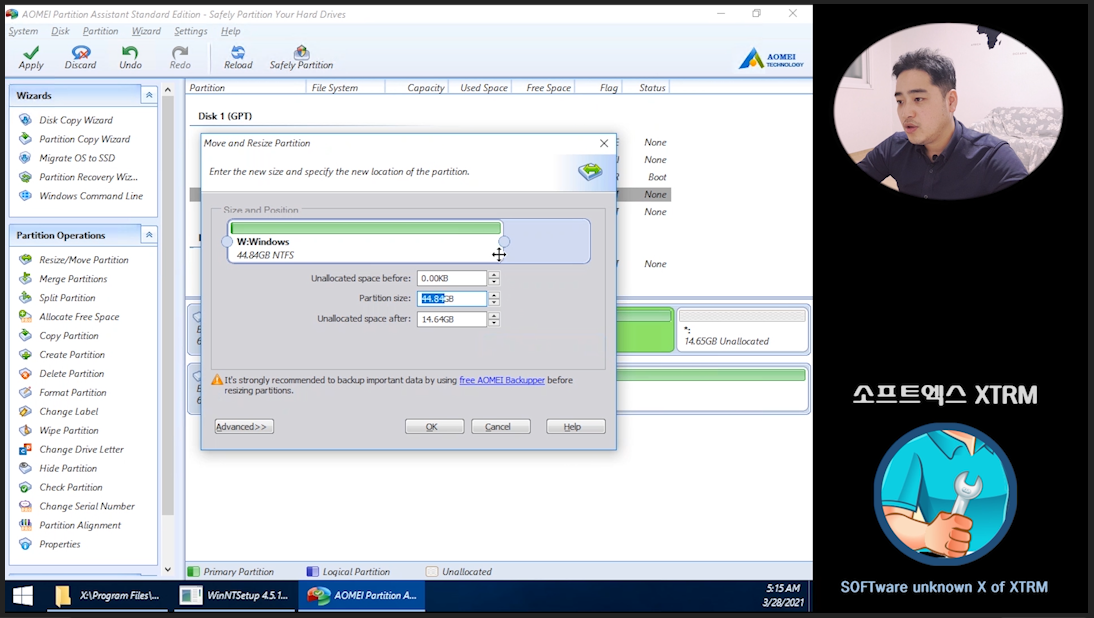Open the Help menu
Screen dimensions: 1094x618
pos(230,31)
